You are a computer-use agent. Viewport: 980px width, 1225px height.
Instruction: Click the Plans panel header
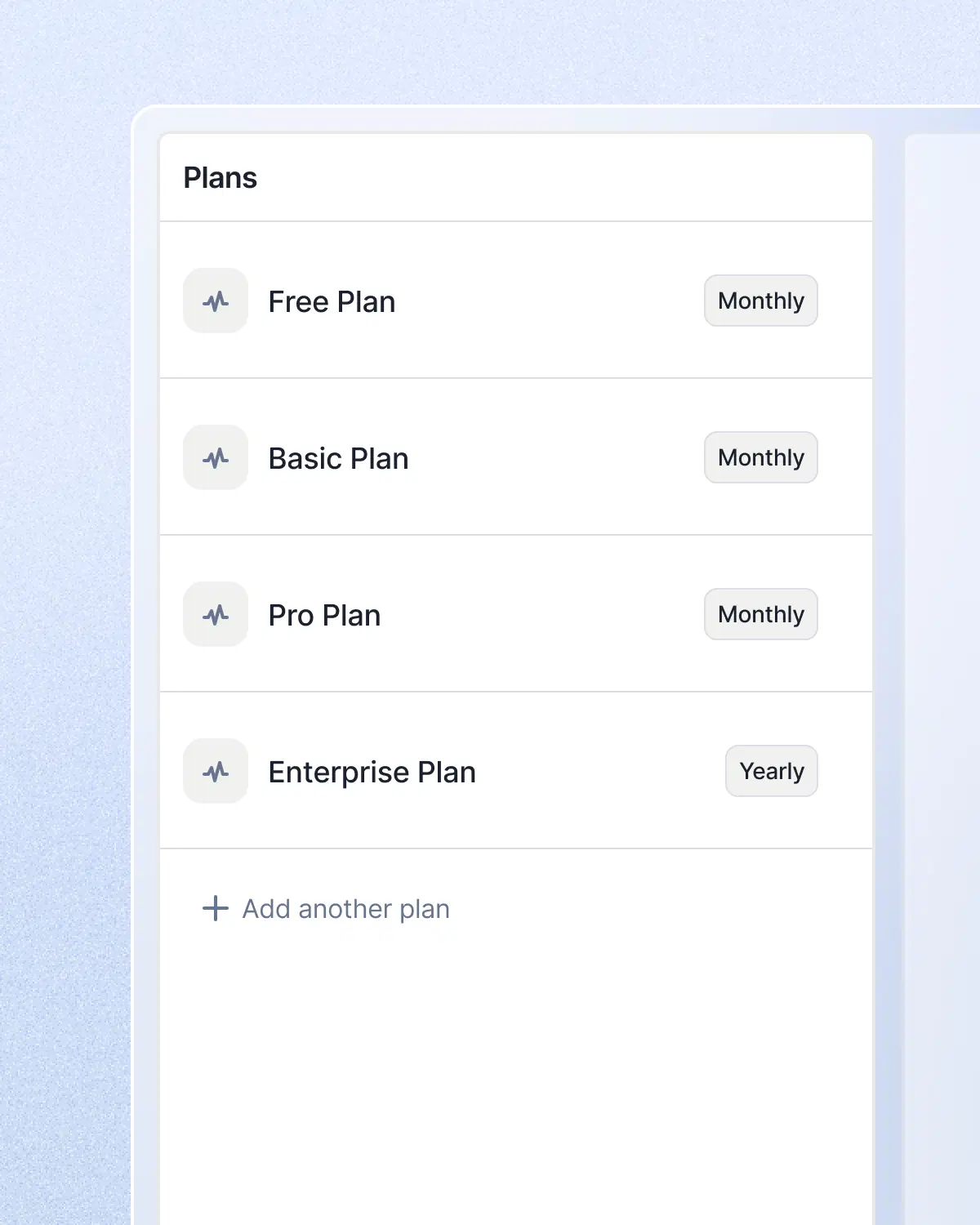pyautogui.click(x=220, y=177)
